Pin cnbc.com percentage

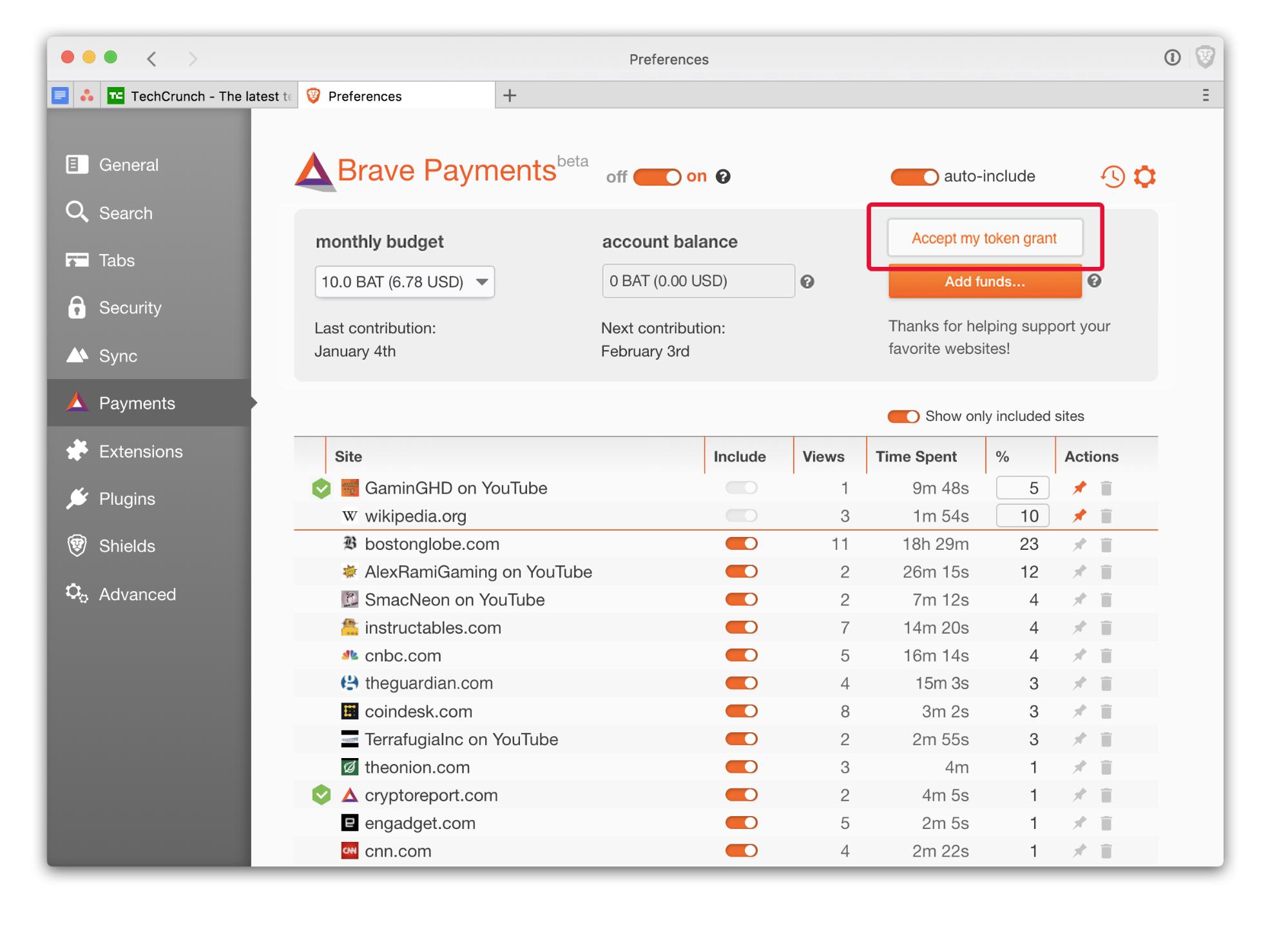(1079, 656)
